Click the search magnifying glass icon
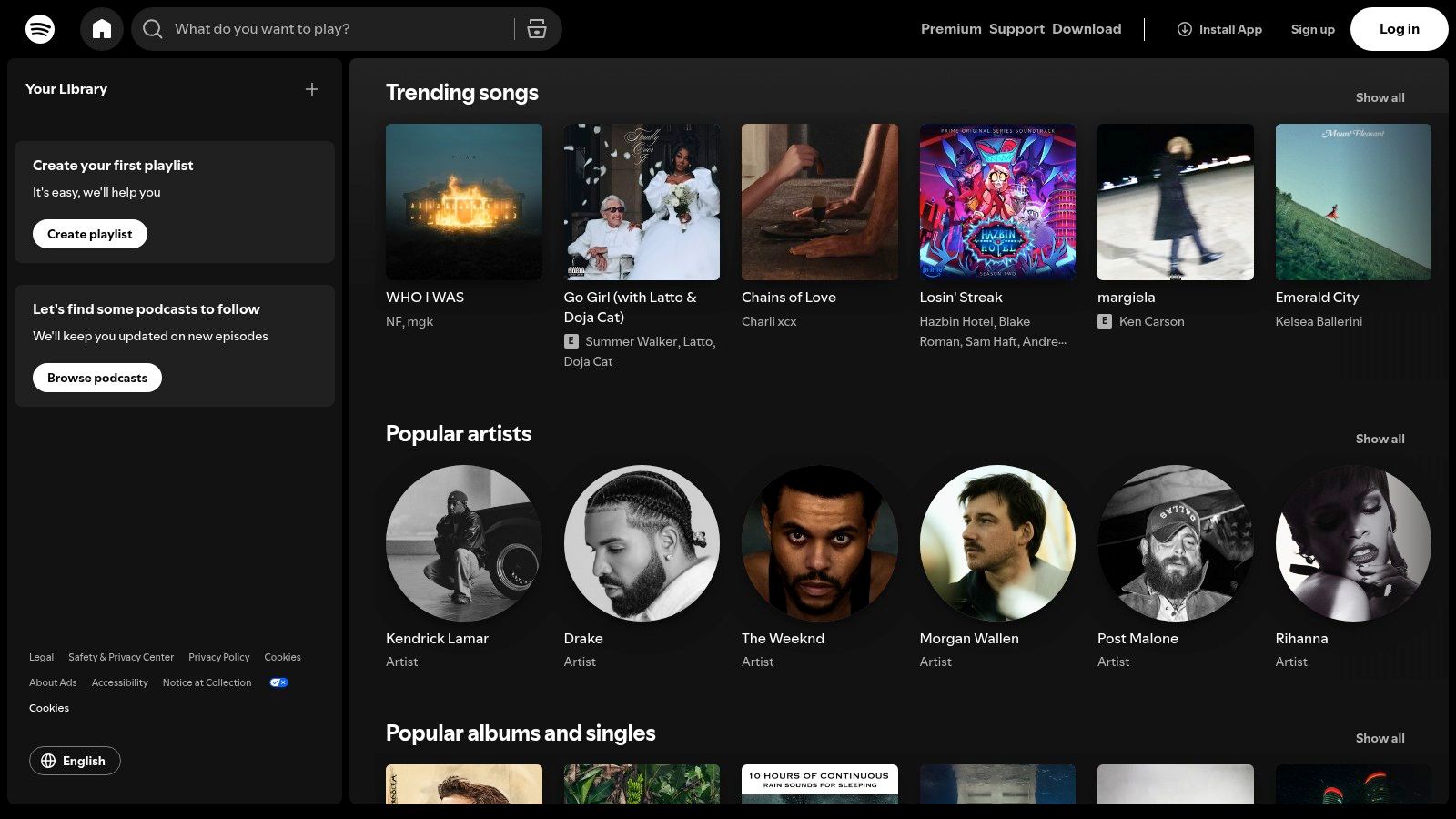Viewport: 1456px width, 819px height. pos(152,28)
